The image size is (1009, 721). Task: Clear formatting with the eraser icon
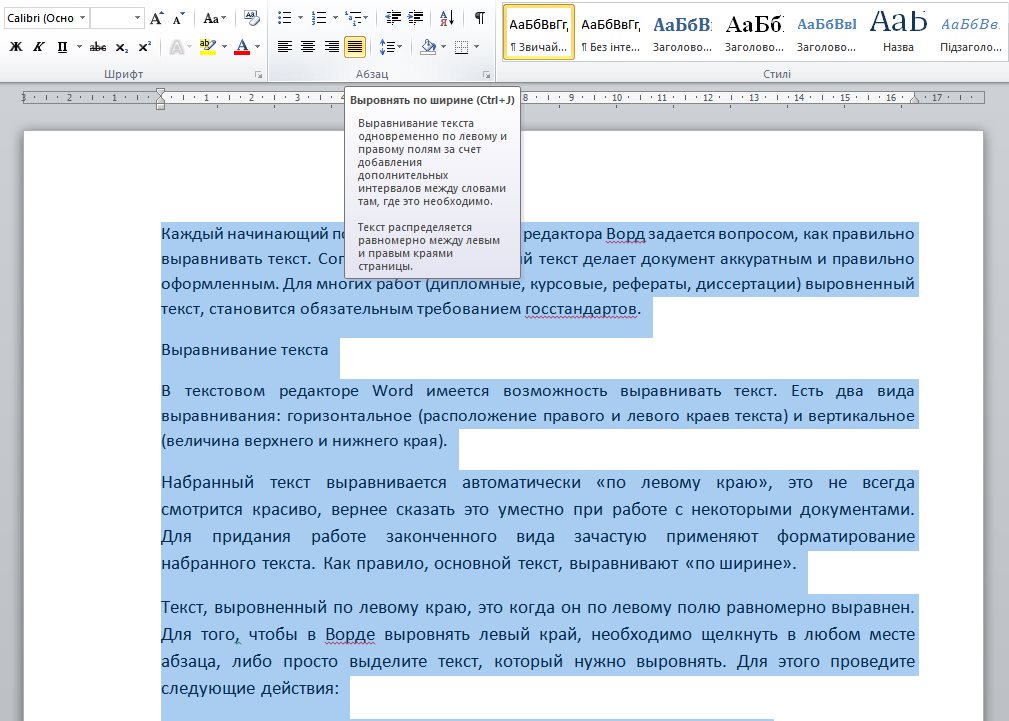(x=250, y=18)
